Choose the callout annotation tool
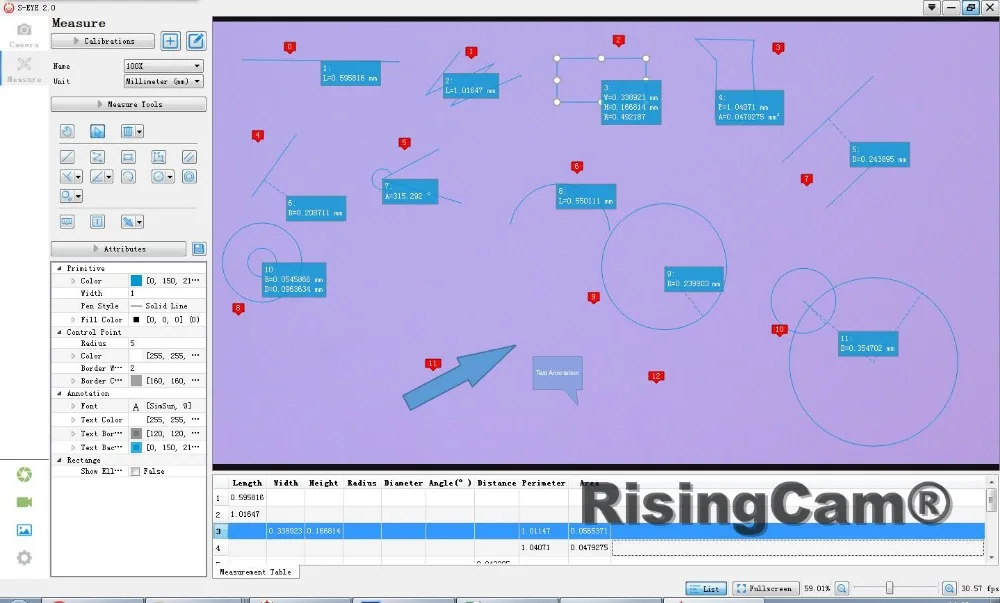 click(67, 222)
